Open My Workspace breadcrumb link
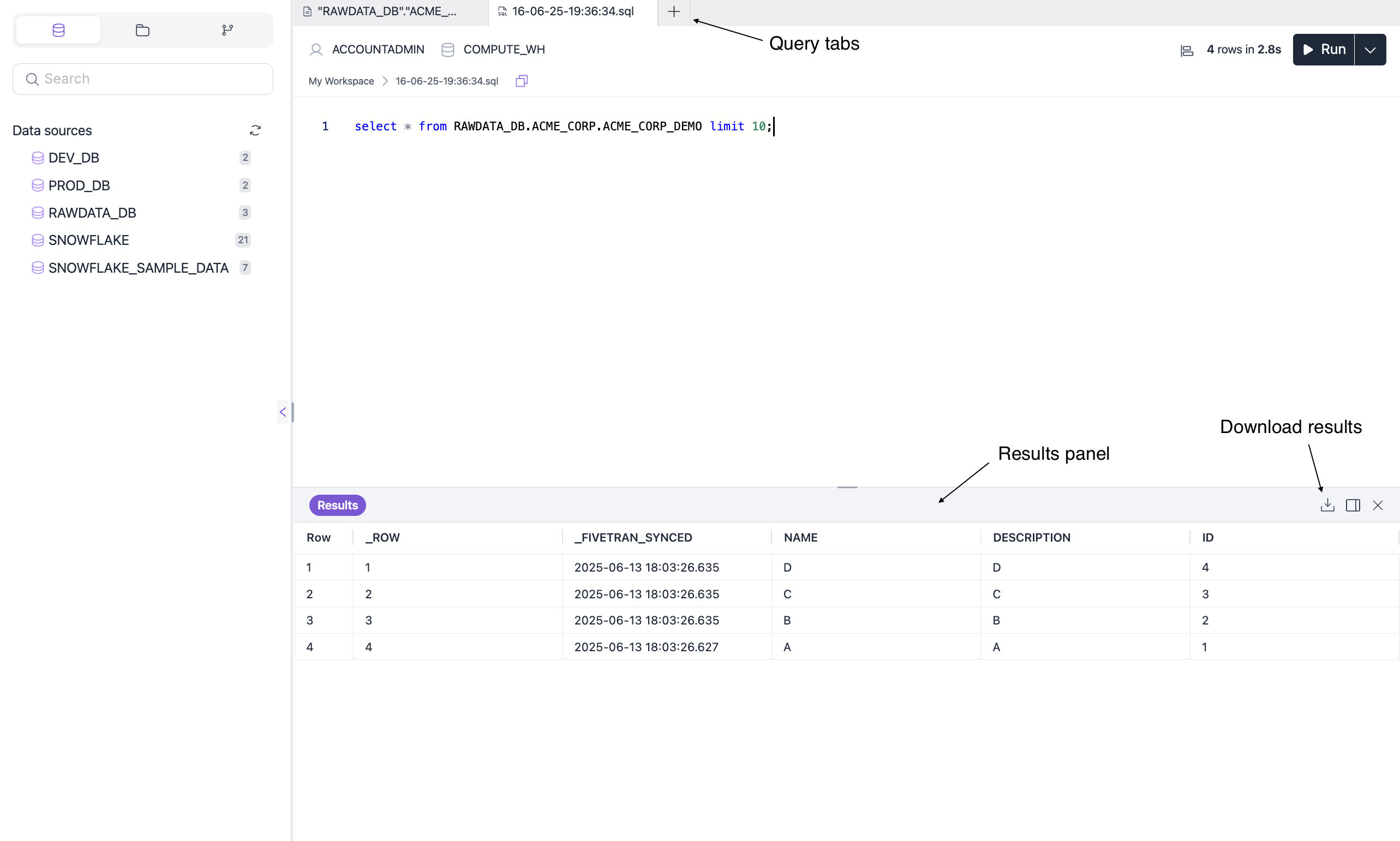The width and height of the screenshot is (1400, 841). (x=340, y=81)
